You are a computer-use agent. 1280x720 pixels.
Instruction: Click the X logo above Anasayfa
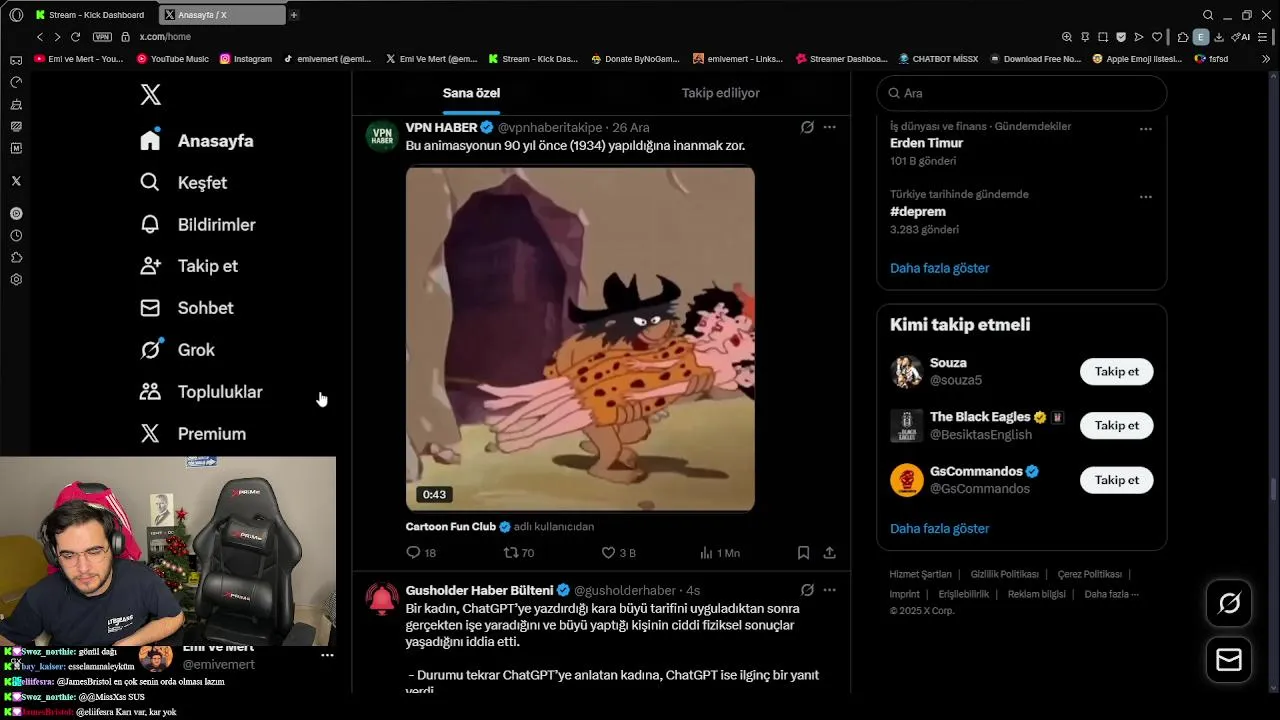(150, 95)
